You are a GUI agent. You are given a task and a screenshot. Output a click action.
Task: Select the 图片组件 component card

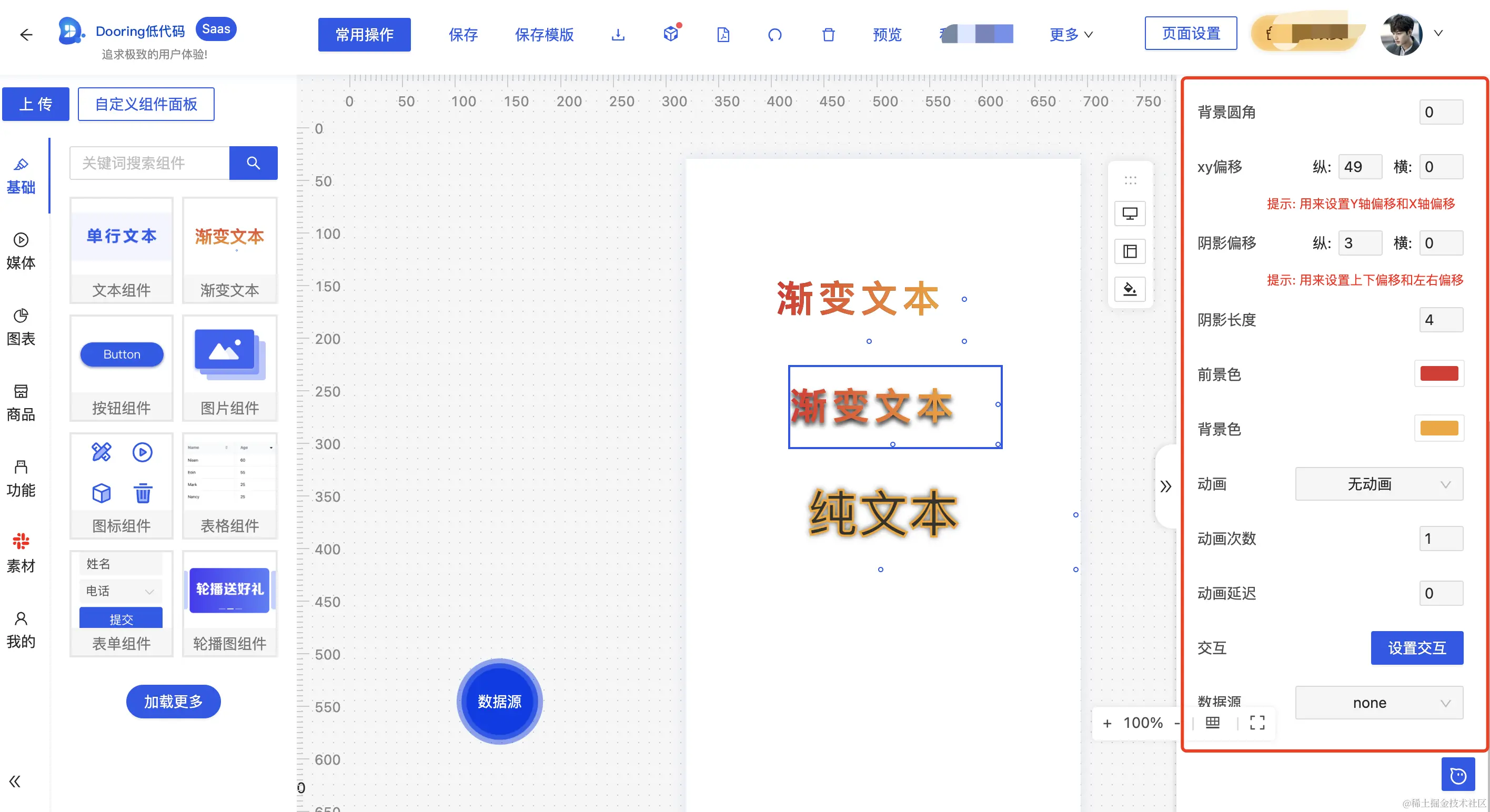(229, 369)
